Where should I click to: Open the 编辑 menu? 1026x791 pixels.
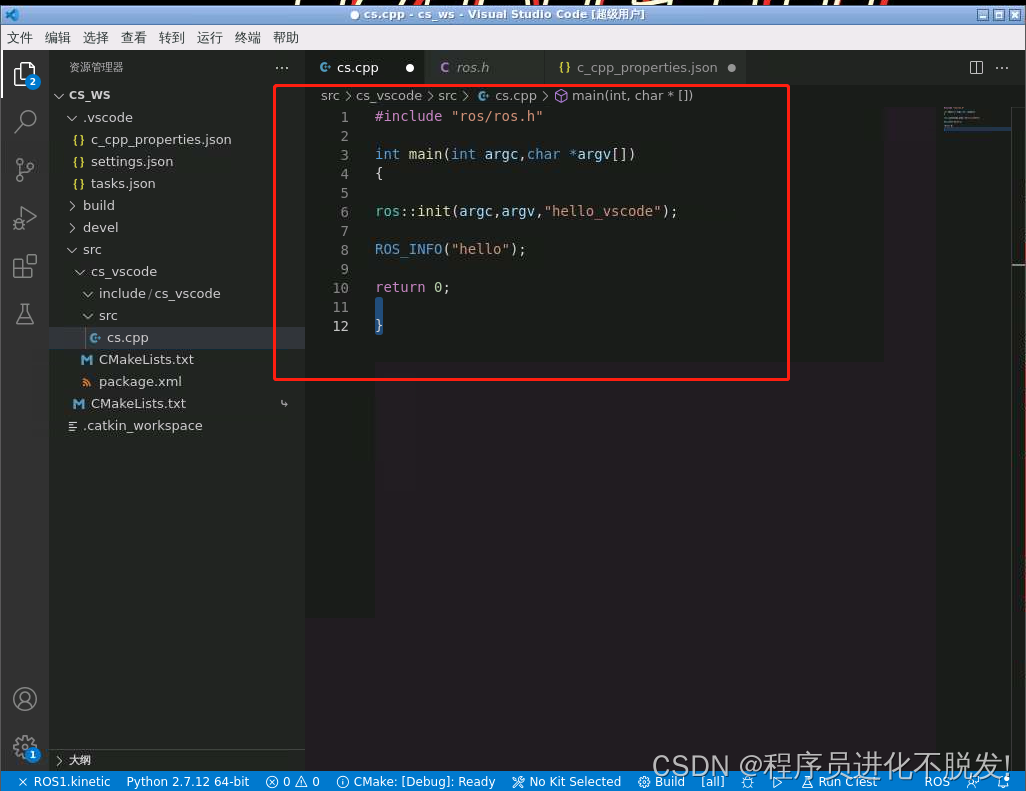[58, 38]
